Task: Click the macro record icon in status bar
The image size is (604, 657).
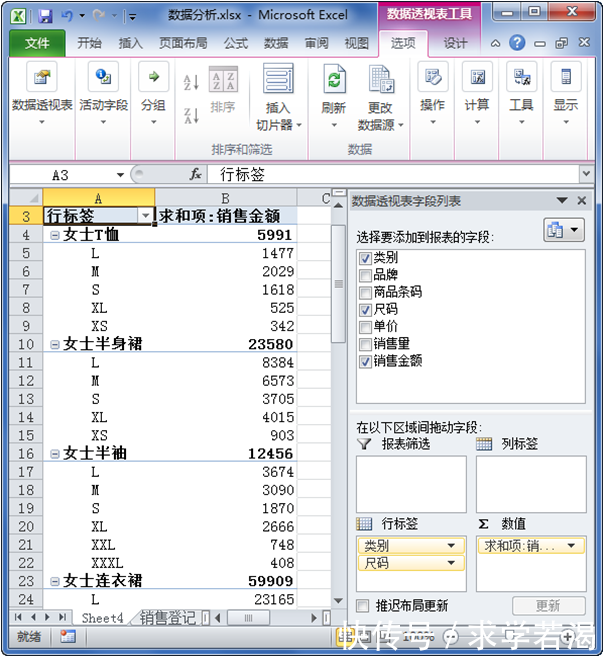Action: coord(68,636)
